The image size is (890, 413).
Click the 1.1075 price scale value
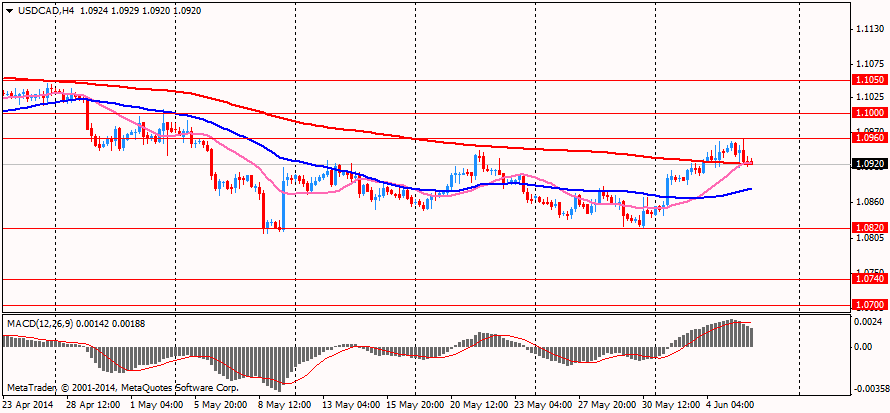coord(871,64)
